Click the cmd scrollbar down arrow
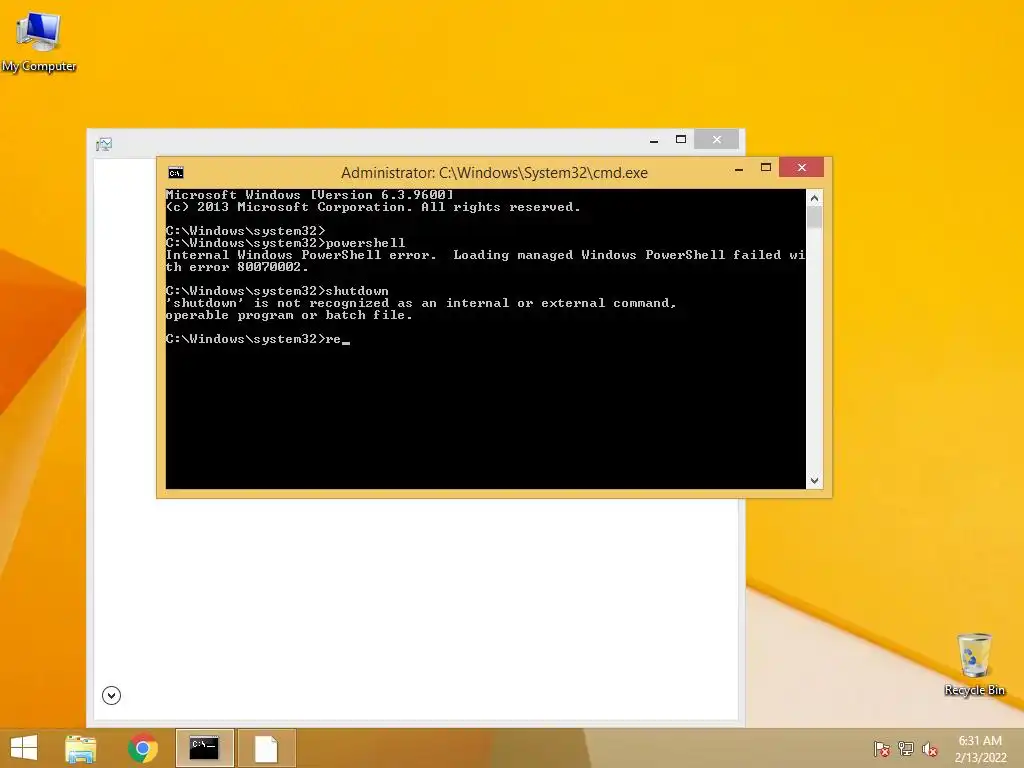 (x=814, y=481)
